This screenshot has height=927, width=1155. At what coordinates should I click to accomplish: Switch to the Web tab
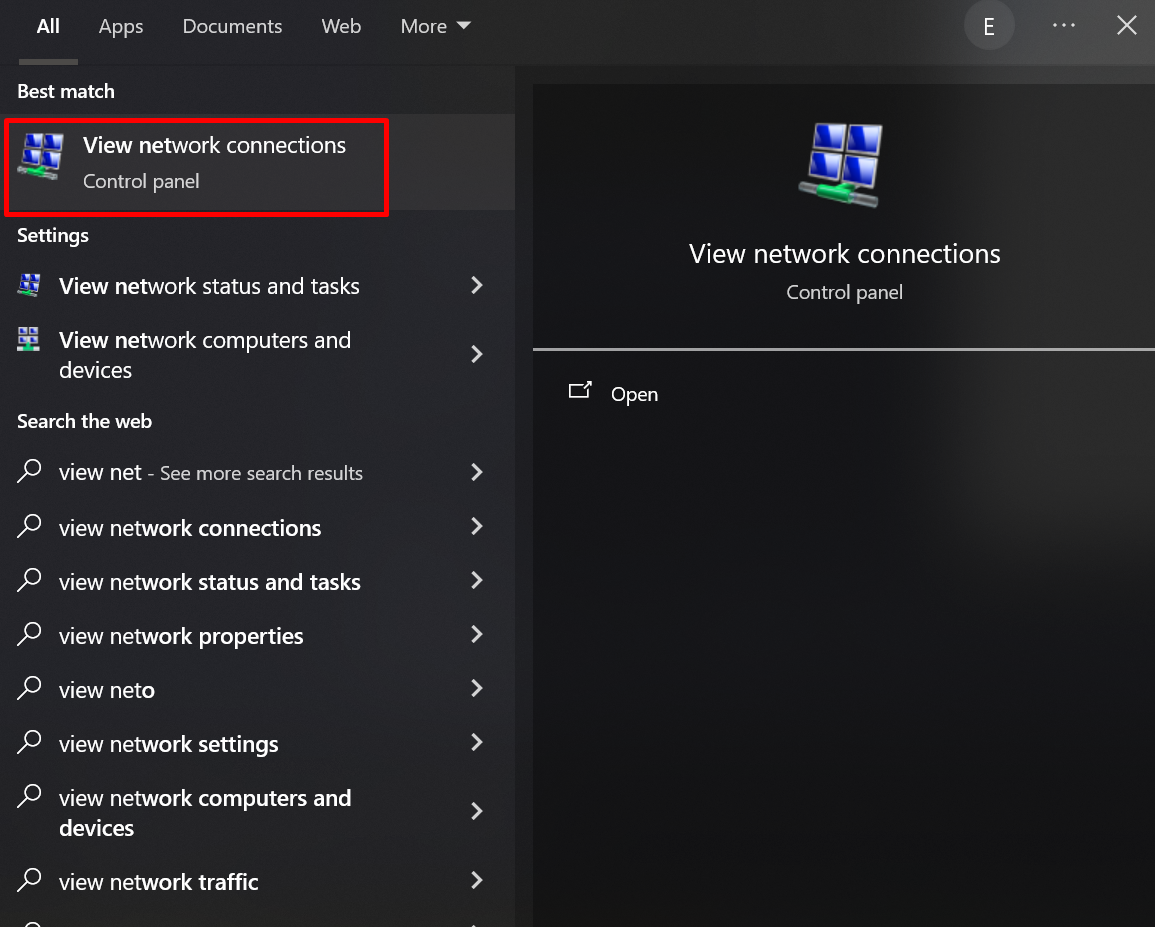pos(341,27)
